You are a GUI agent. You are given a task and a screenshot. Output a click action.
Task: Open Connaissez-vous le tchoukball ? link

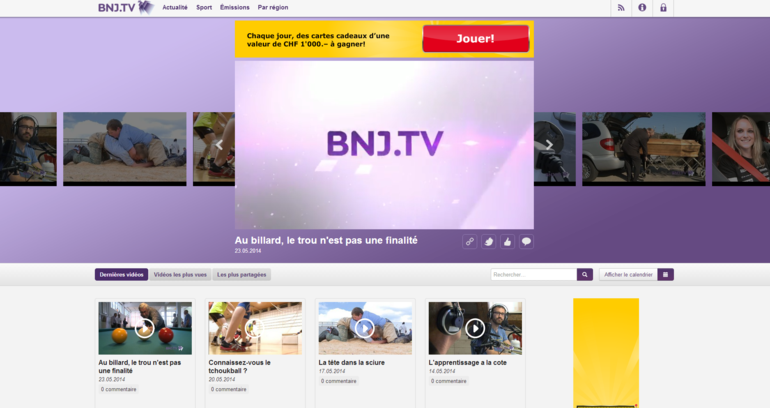click(239, 366)
